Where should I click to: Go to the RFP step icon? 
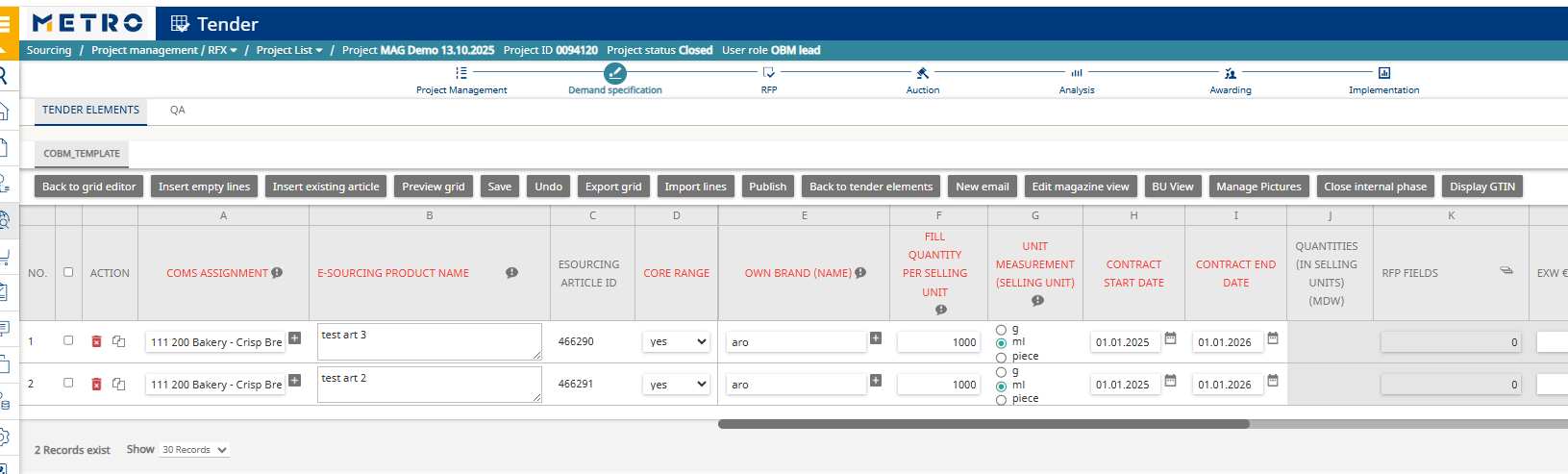pyautogui.click(x=769, y=72)
